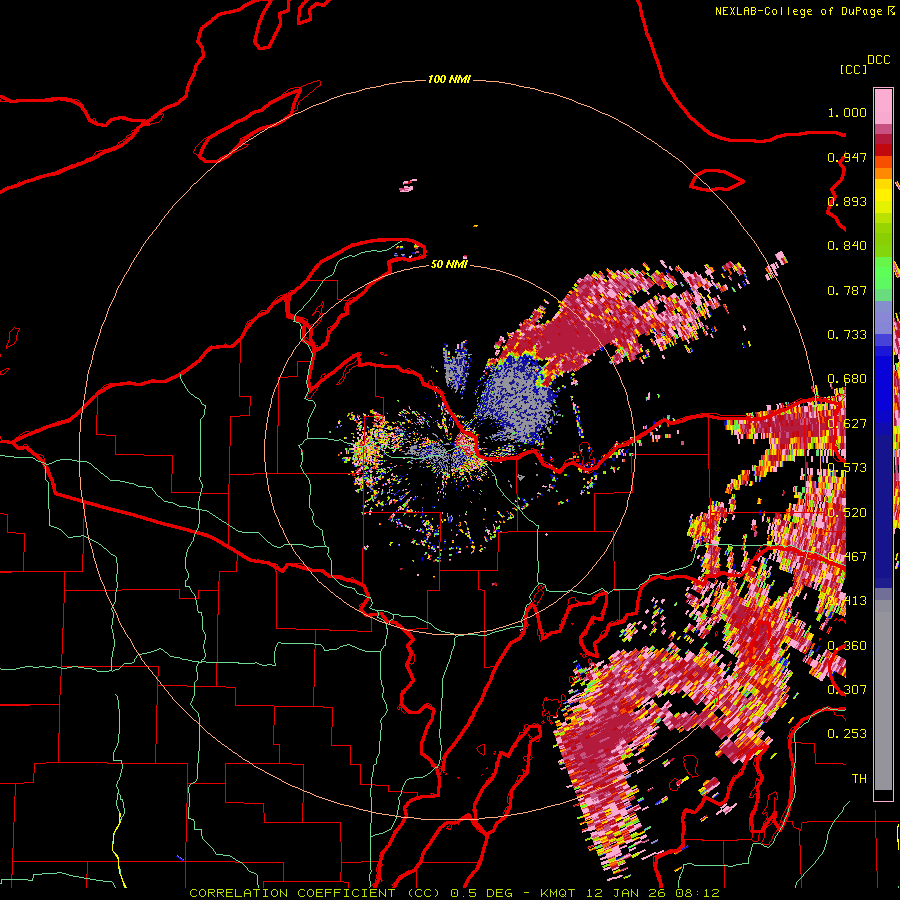
Task: Click the KMQT station identifier in caption
Action: point(557,893)
